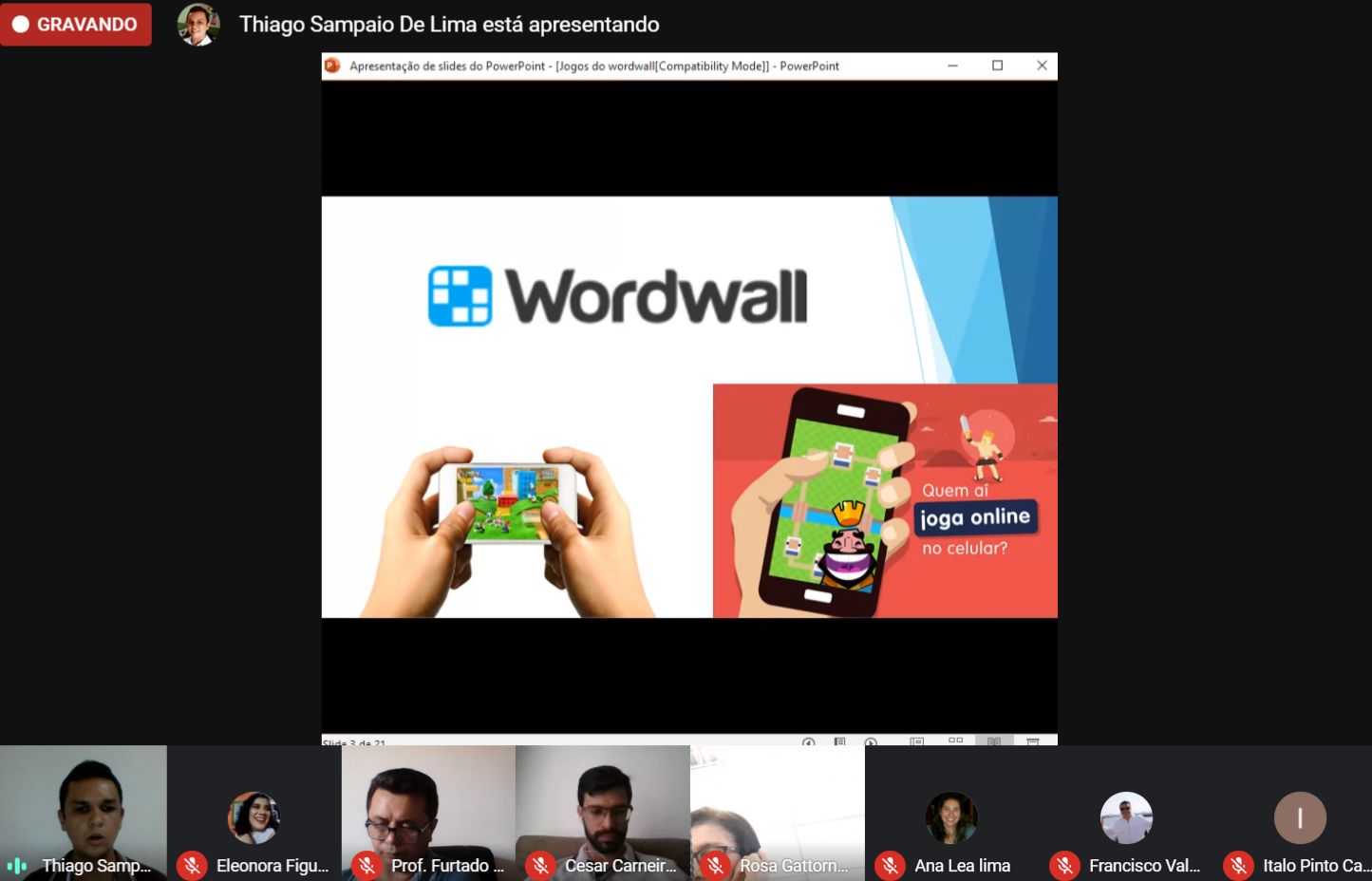Click the next slide arrow in the status bar
The height and width of the screenshot is (881, 1372).
click(871, 741)
